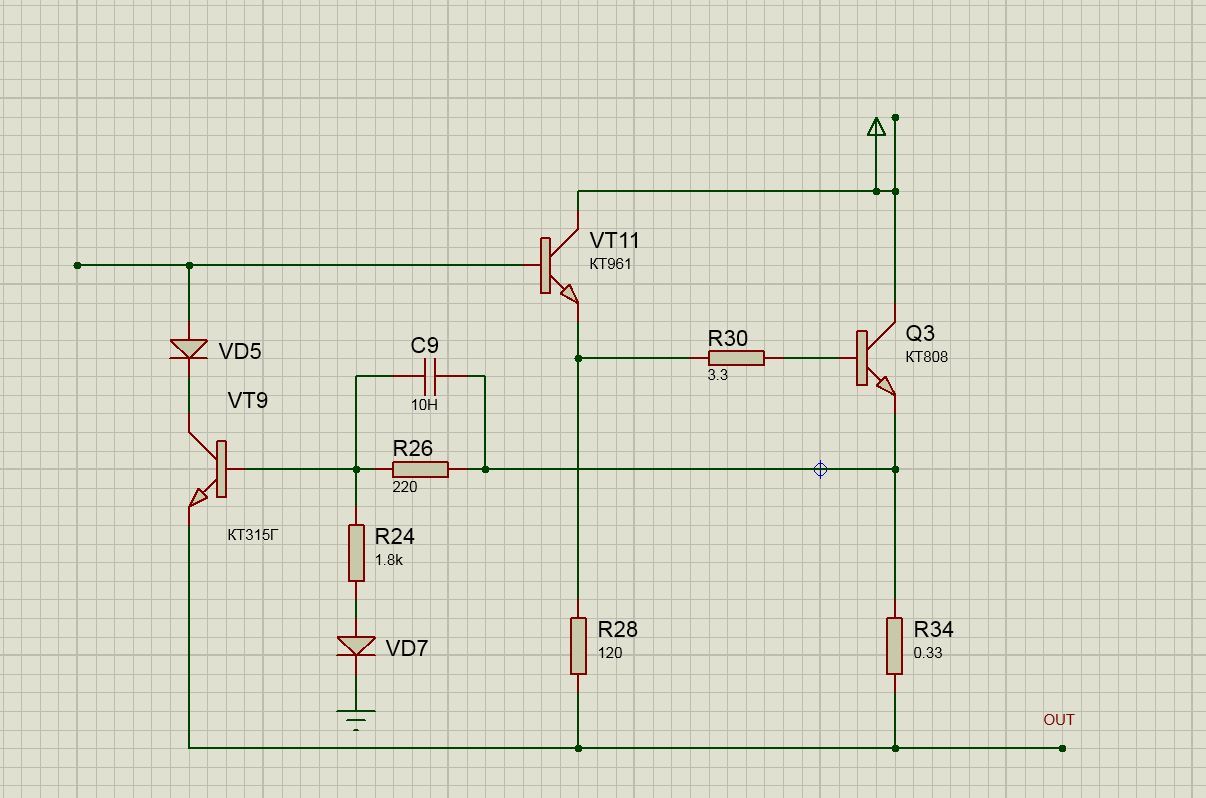Click the VD7 diode symbol
Screen dimensions: 1206x798
pyautogui.click(x=356, y=647)
